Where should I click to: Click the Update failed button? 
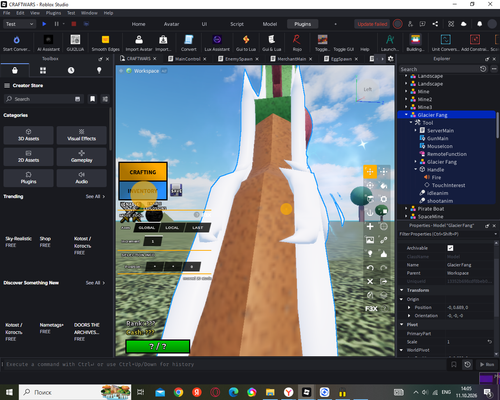click(x=372, y=24)
